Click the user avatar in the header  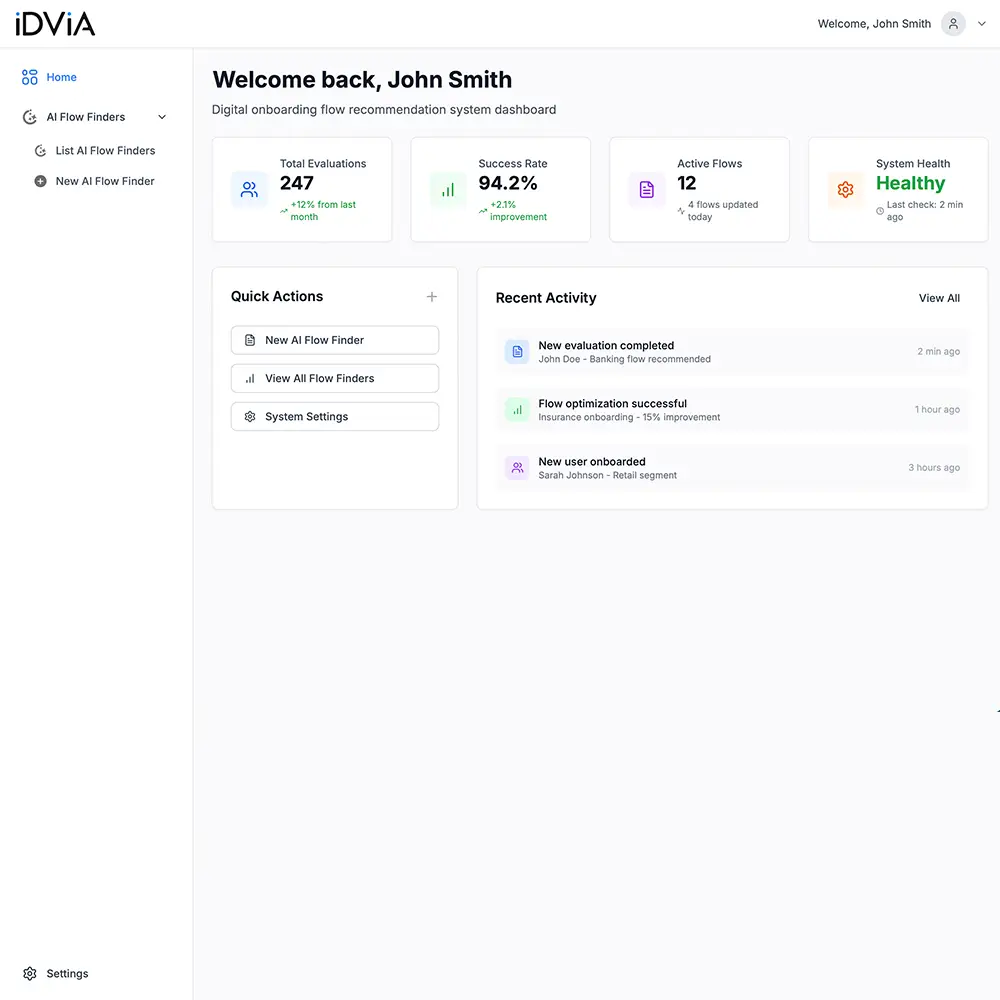(x=952, y=23)
